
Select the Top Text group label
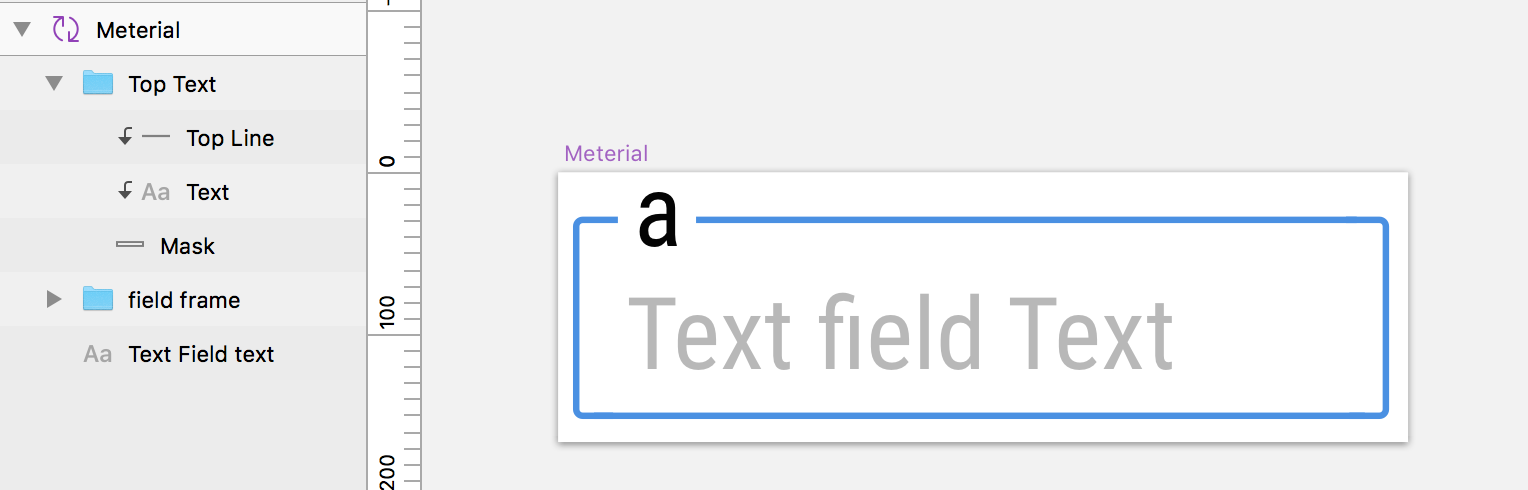click(x=172, y=85)
